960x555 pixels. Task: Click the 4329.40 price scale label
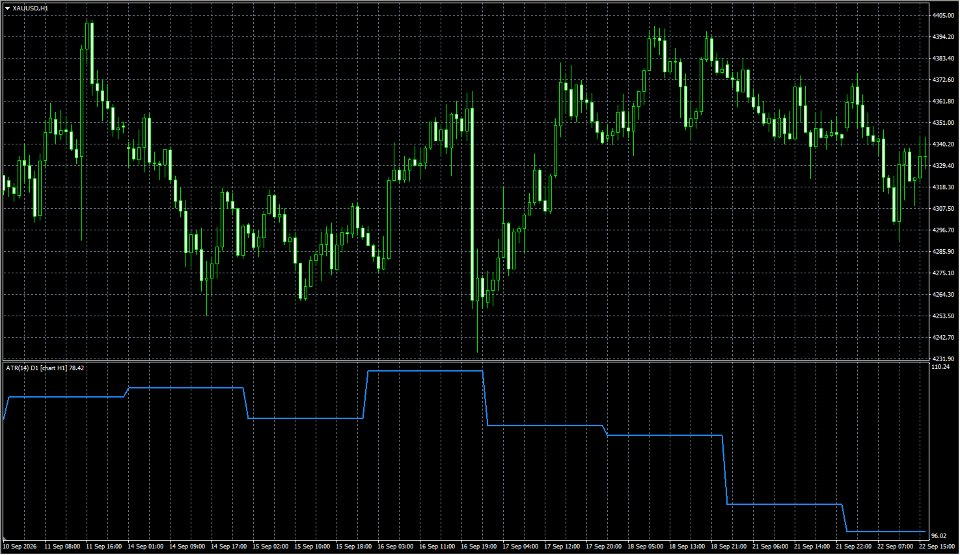pyautogui.click(x=943, y=166)
